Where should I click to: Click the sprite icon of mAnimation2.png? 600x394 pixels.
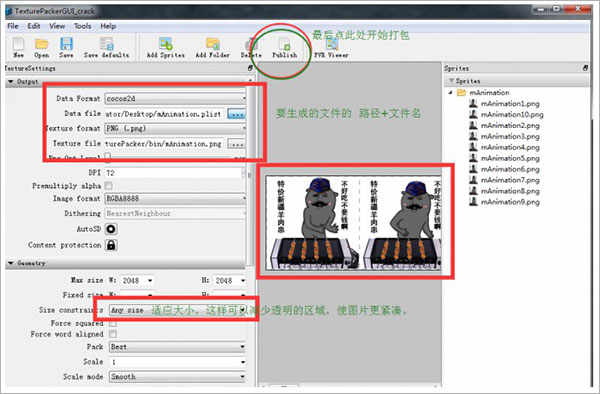coord(473,125)
